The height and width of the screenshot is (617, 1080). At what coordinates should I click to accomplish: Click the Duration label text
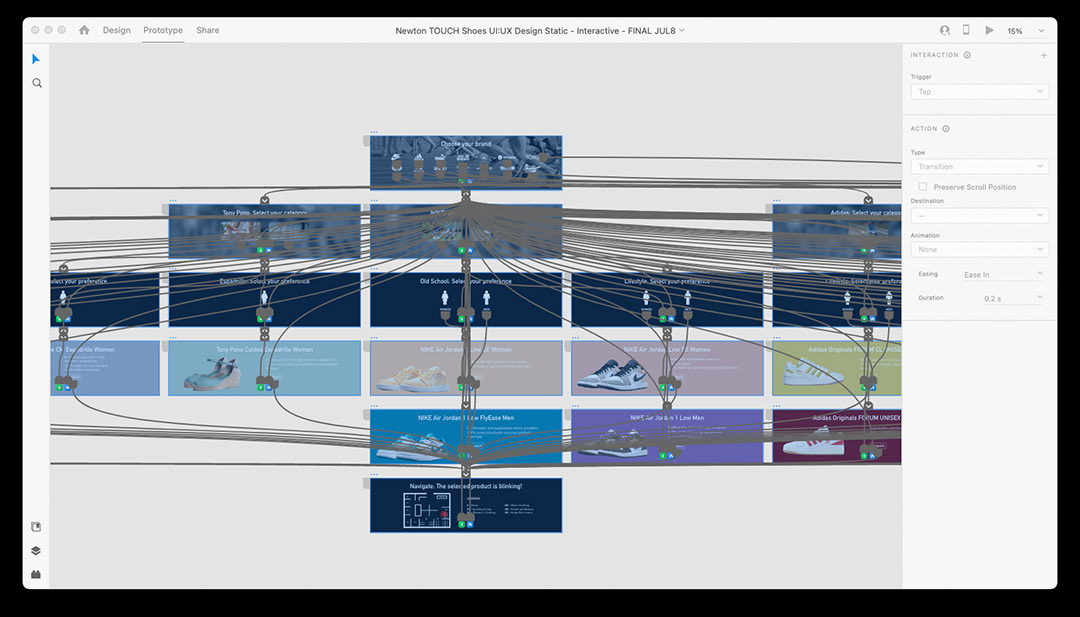(x=931, y=297)
